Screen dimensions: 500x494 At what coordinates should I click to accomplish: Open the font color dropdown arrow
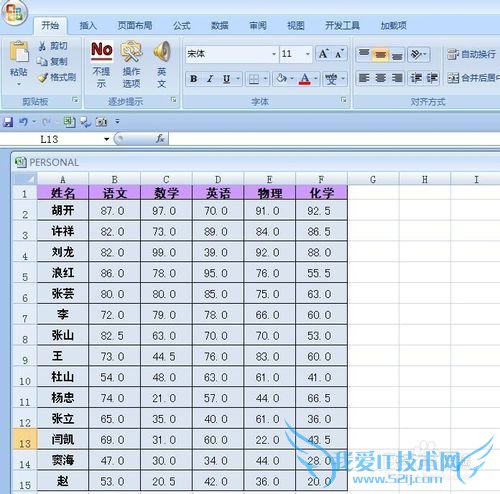pyautogui.click(x=315, y=79)
